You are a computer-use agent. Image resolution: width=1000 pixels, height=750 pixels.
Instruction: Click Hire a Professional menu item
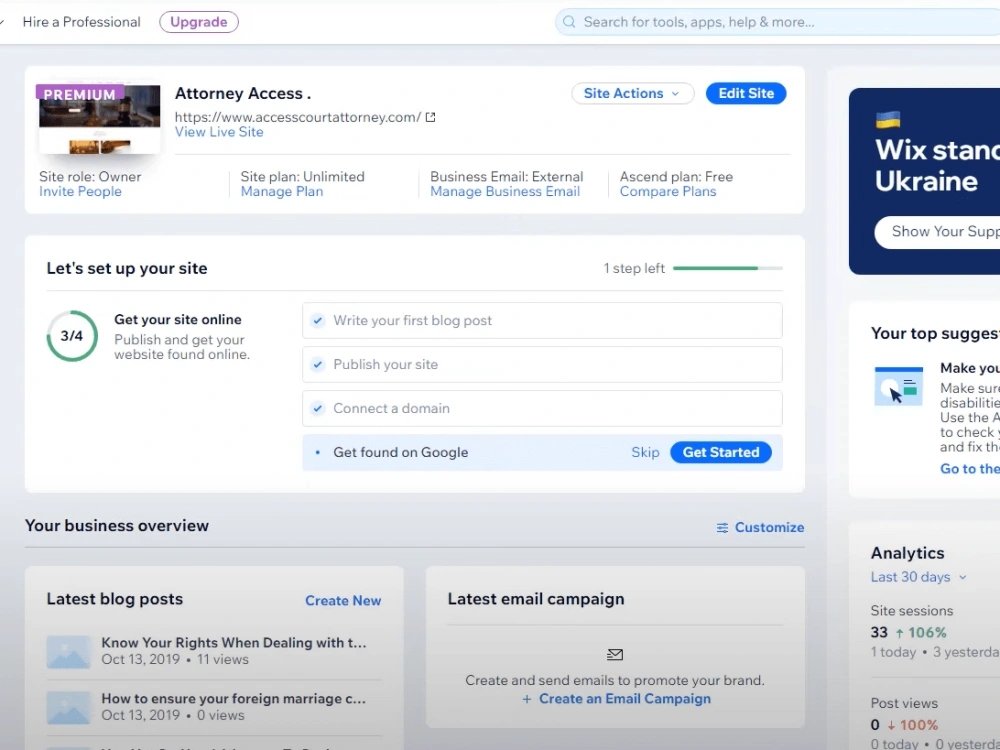[x=82, y=22]
